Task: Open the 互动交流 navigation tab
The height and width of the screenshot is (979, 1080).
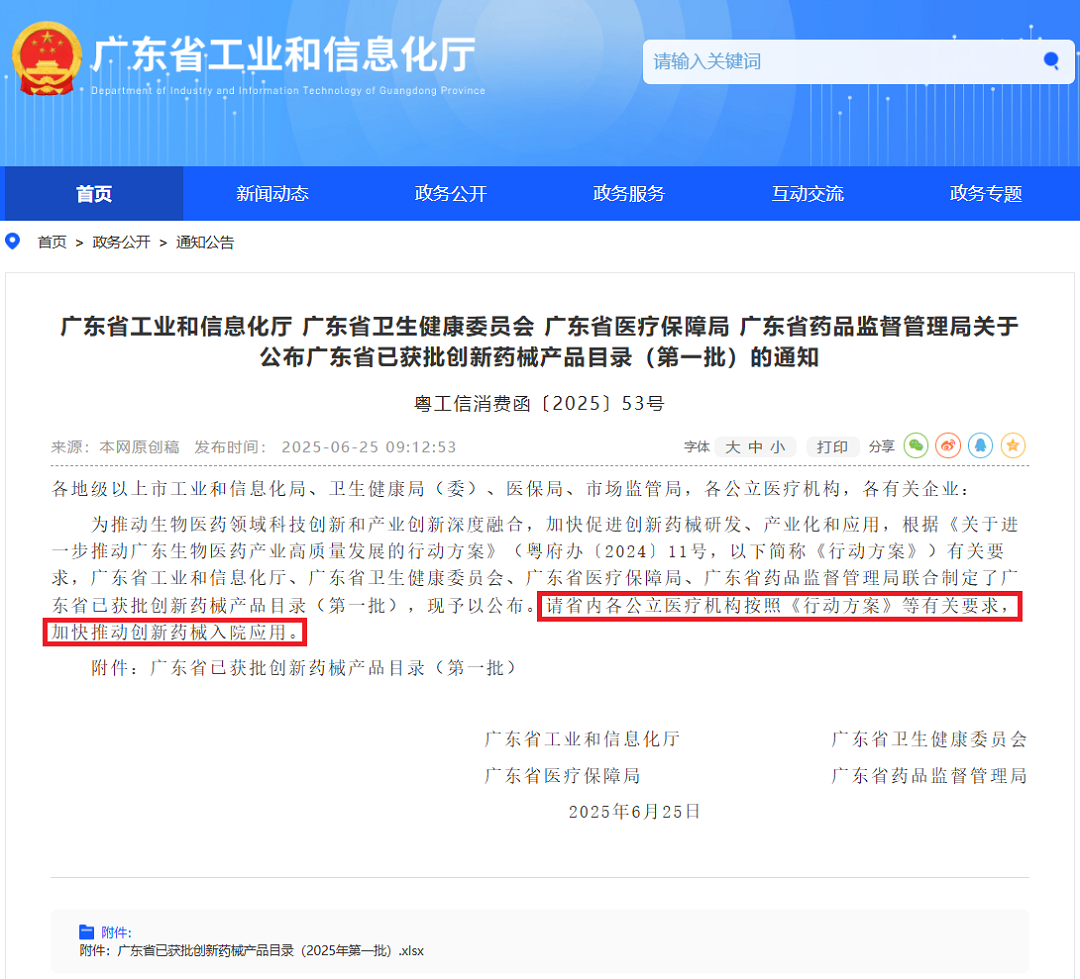Action: tap(807, 194)
